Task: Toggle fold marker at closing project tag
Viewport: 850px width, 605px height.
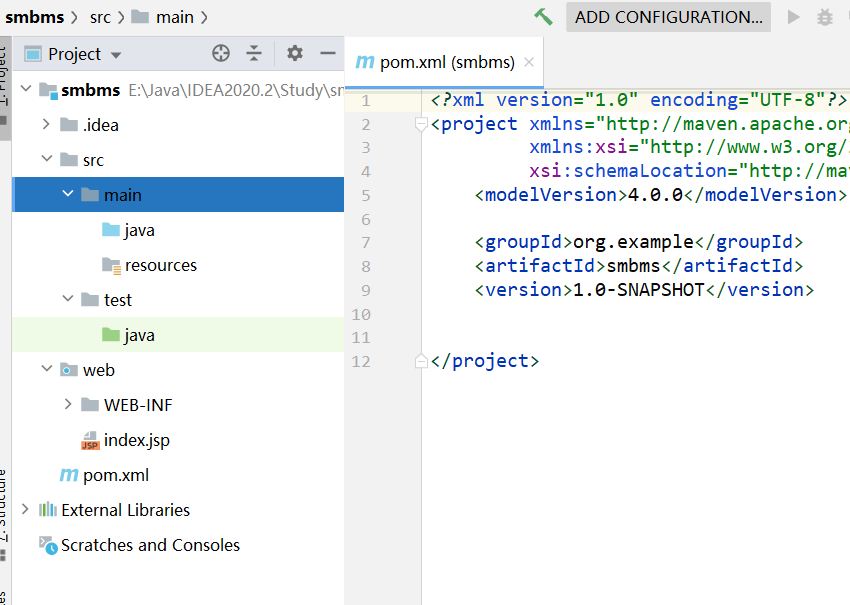Action: coord(421,361)
